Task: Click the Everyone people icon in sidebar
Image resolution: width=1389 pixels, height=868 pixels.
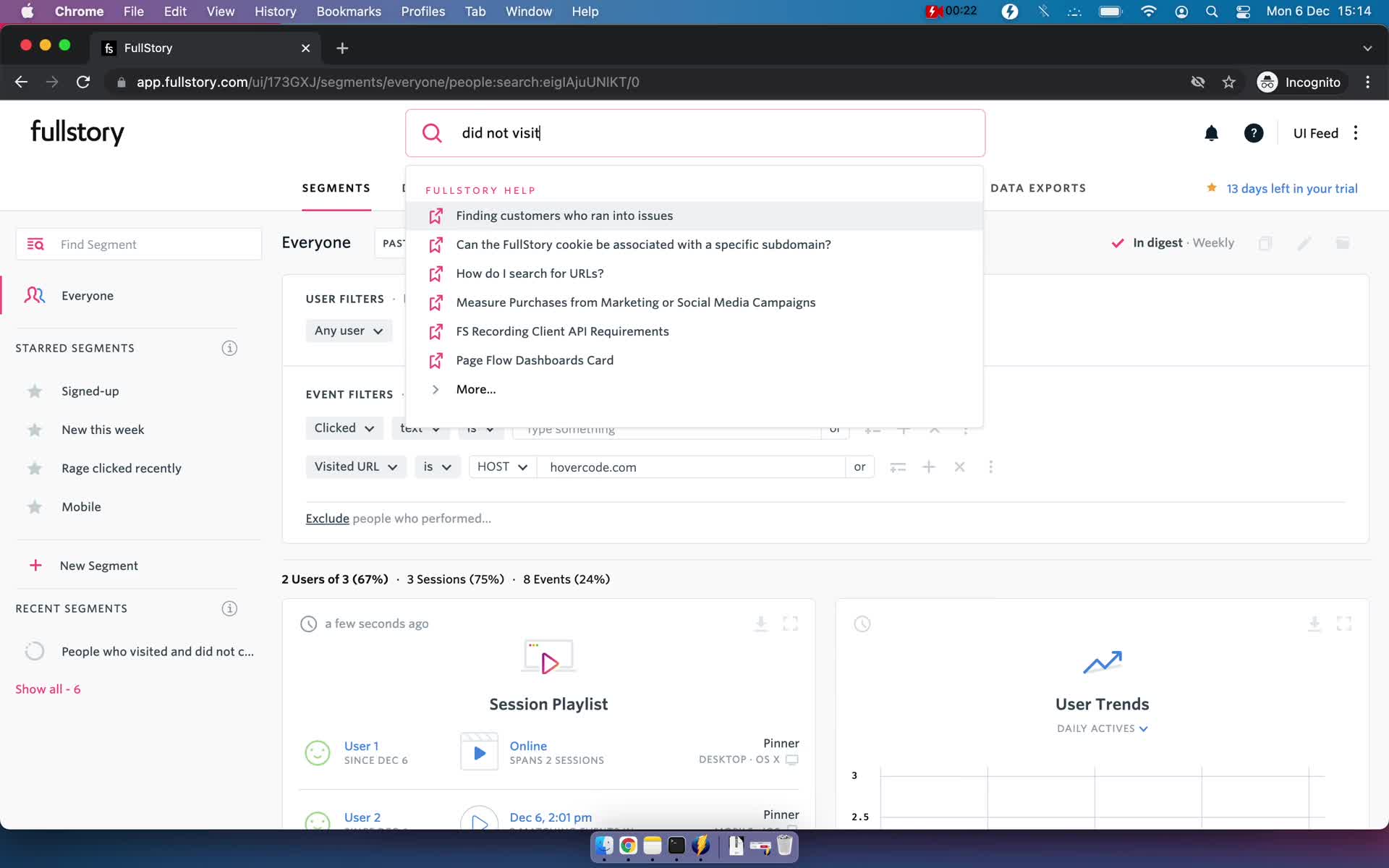Action: coord(35,295)
